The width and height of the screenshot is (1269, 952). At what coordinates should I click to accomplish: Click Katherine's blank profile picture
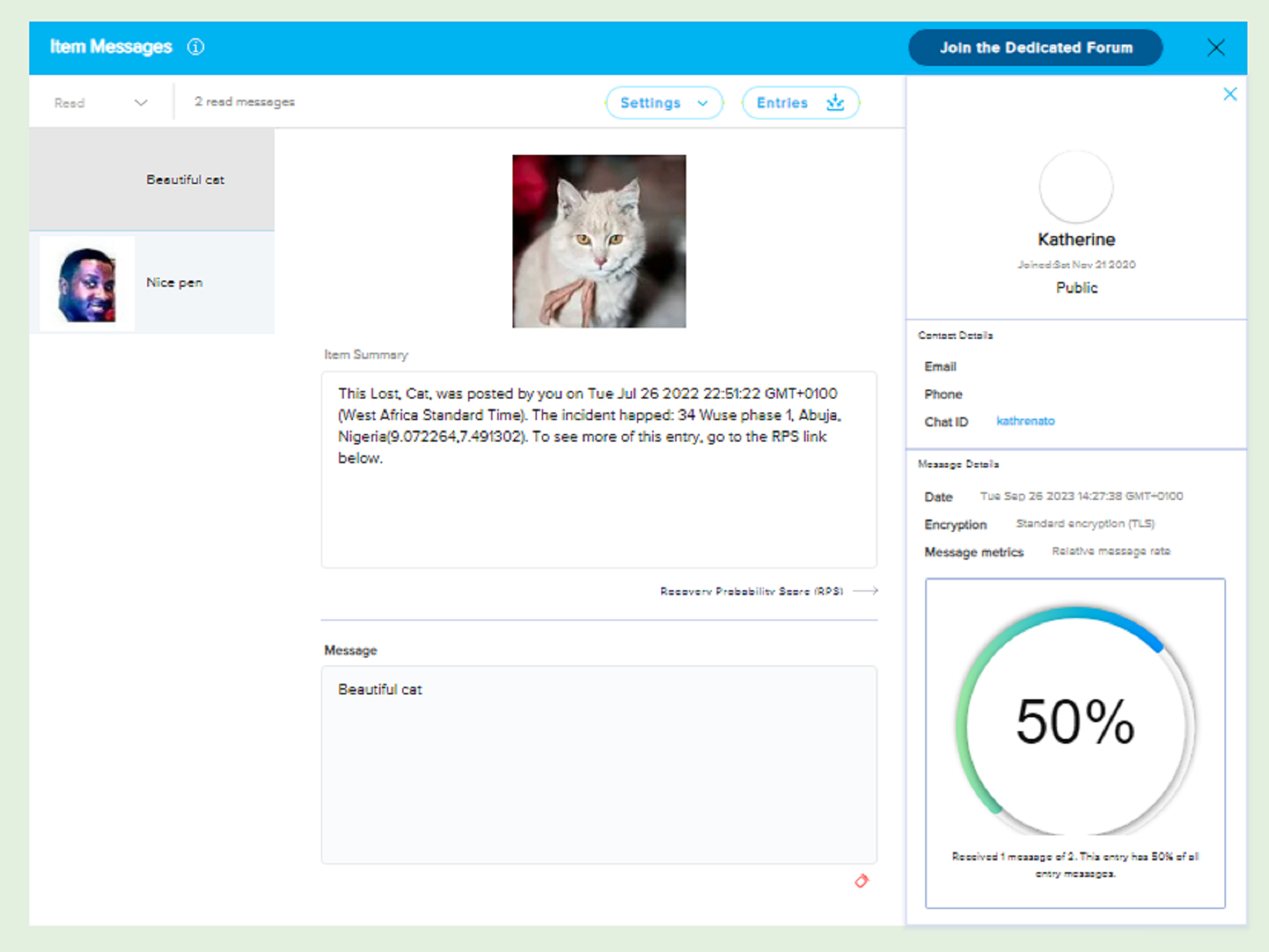coord(1076,187)
